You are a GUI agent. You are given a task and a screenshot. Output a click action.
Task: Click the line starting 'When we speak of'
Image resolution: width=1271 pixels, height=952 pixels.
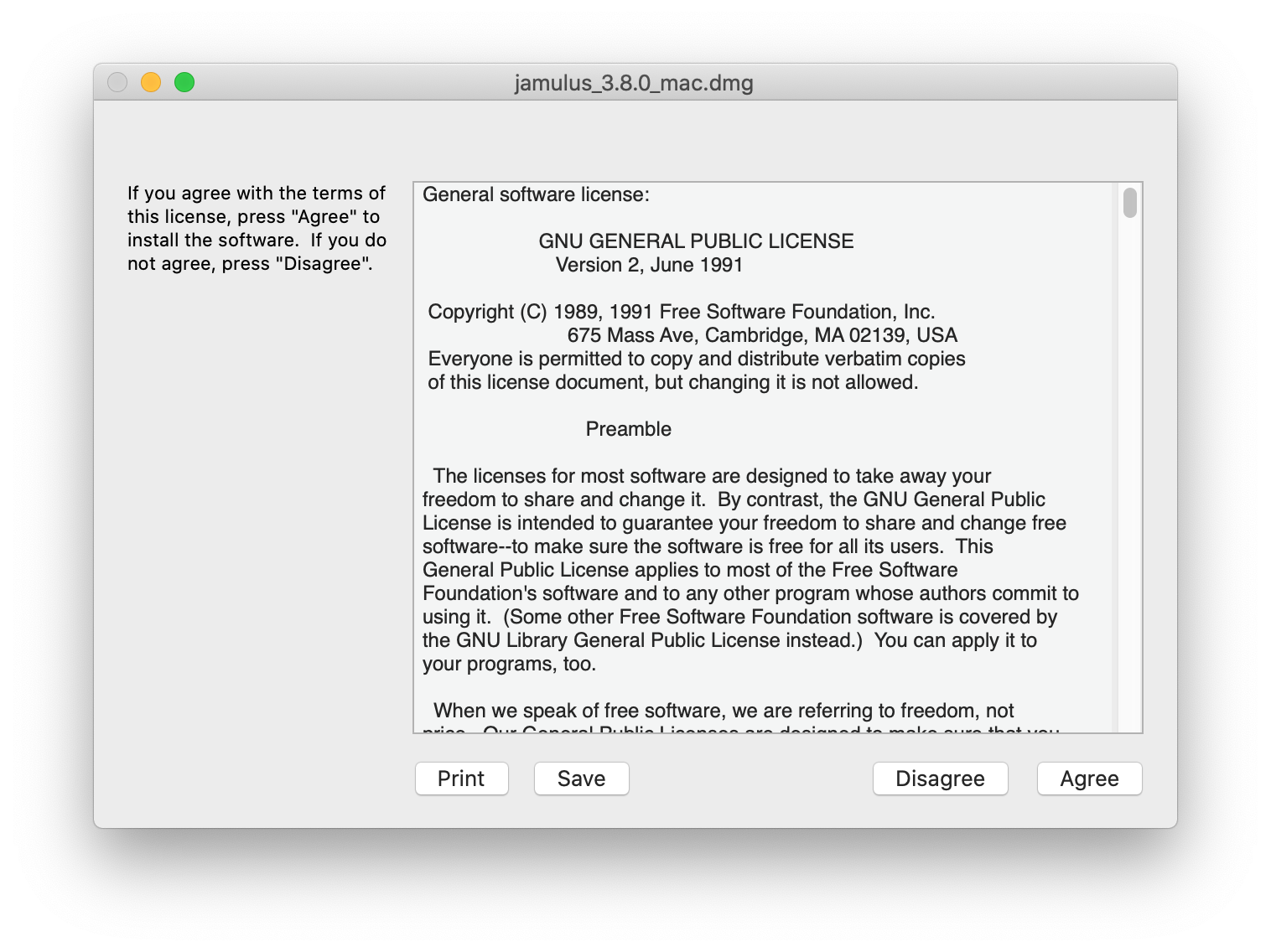[723, 711]
